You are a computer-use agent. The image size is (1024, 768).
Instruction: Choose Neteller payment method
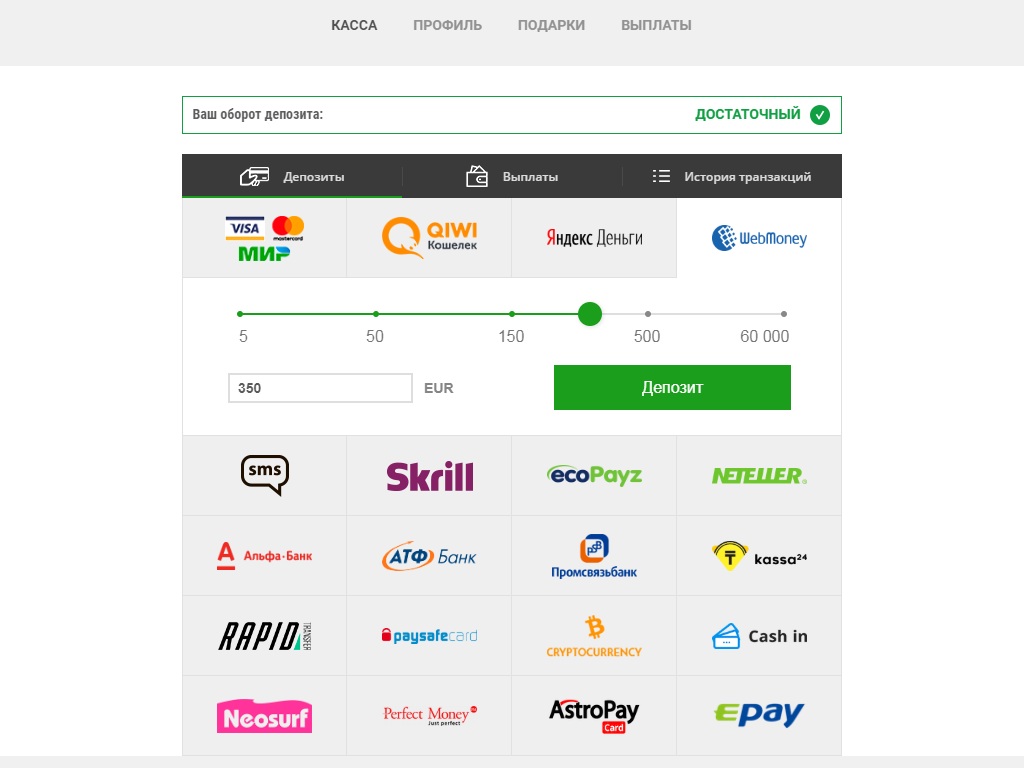click(759, 476)
